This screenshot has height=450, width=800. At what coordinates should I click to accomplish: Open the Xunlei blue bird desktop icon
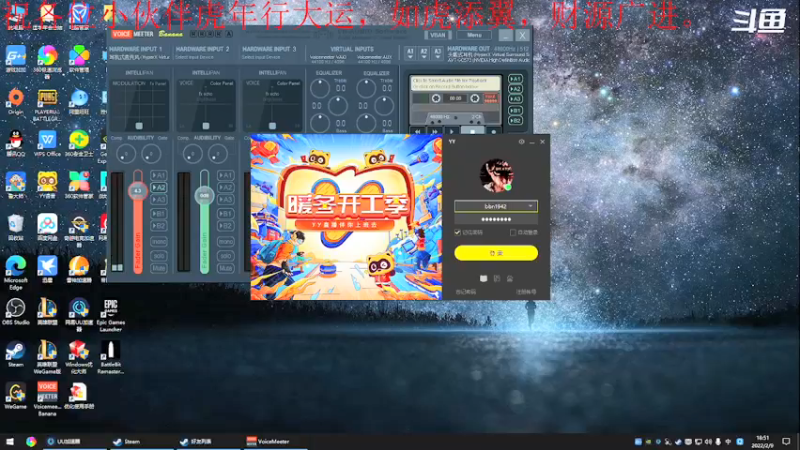[47, 269]
